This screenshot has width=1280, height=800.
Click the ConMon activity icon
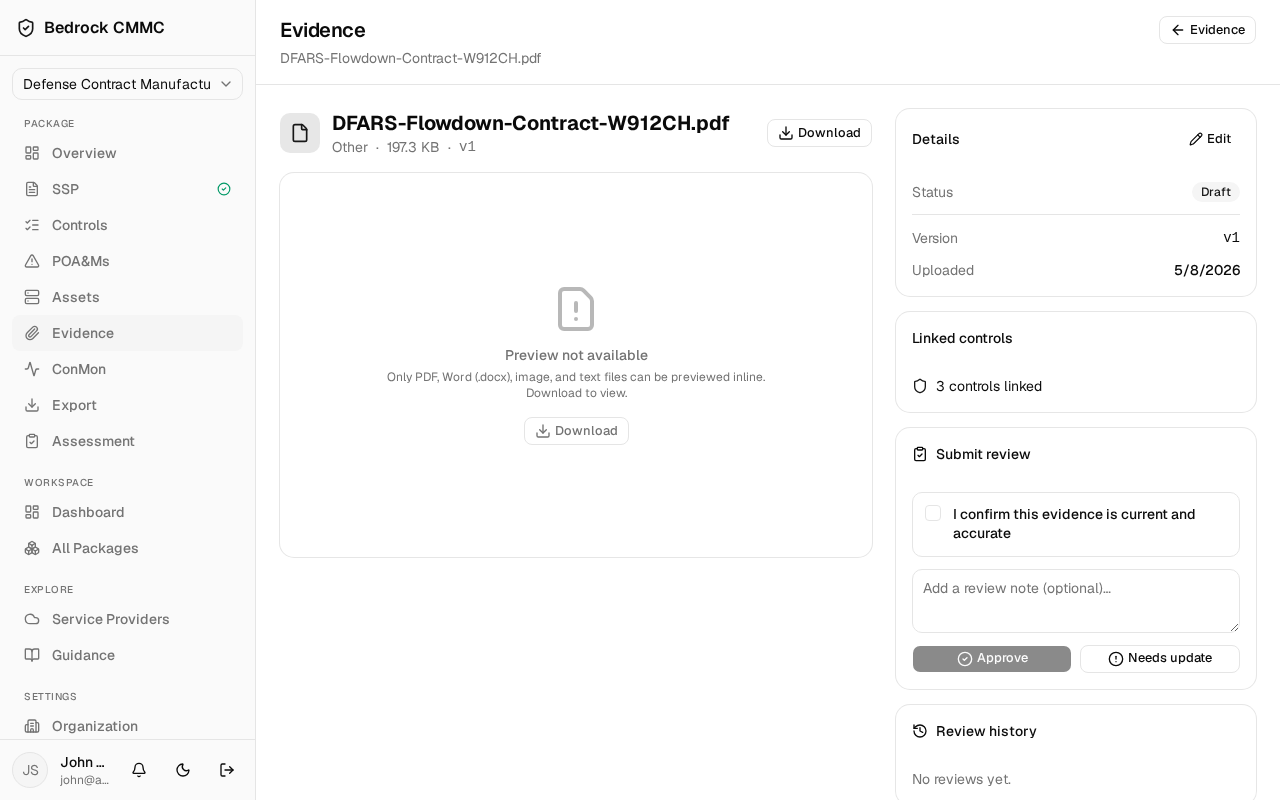(x=32, y=369)
